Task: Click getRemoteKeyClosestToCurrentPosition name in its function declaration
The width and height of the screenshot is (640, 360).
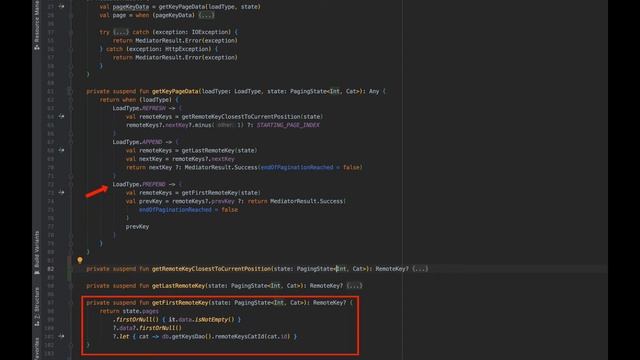Action: click(x=211, y=269)
